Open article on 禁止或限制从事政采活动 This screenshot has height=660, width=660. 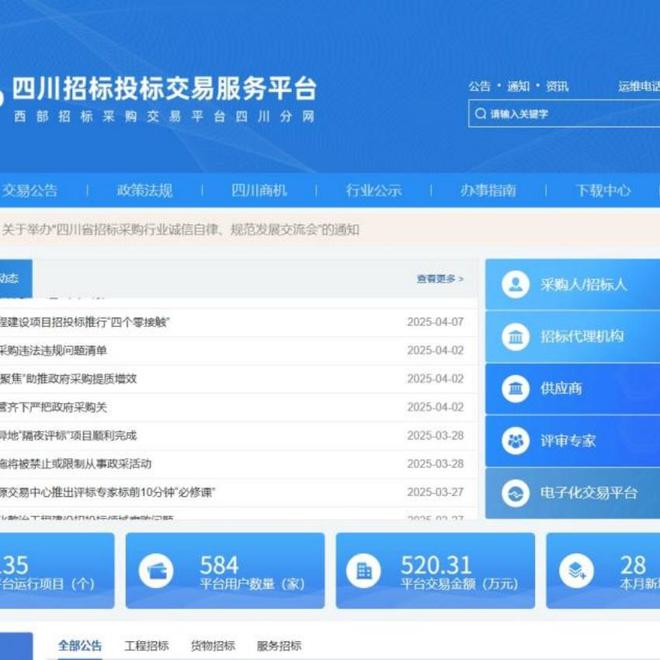76,464
